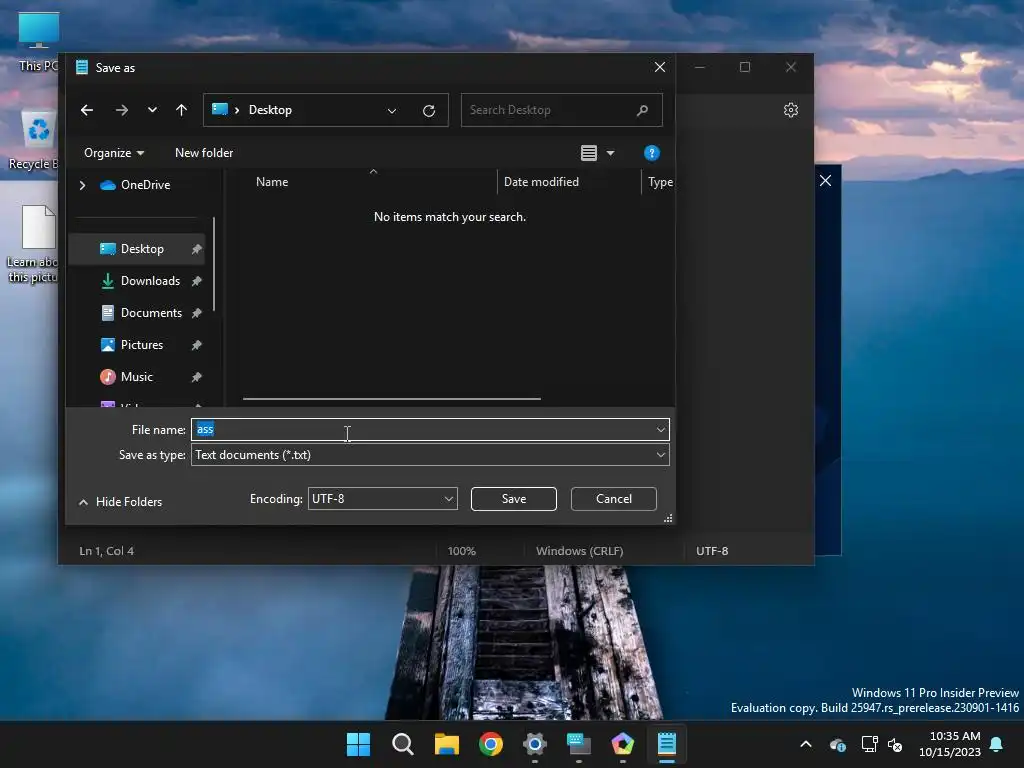This screenshot has height=768, width=1024.
Task: Go up one folder level arrow
Action: [x=182, y=110]
